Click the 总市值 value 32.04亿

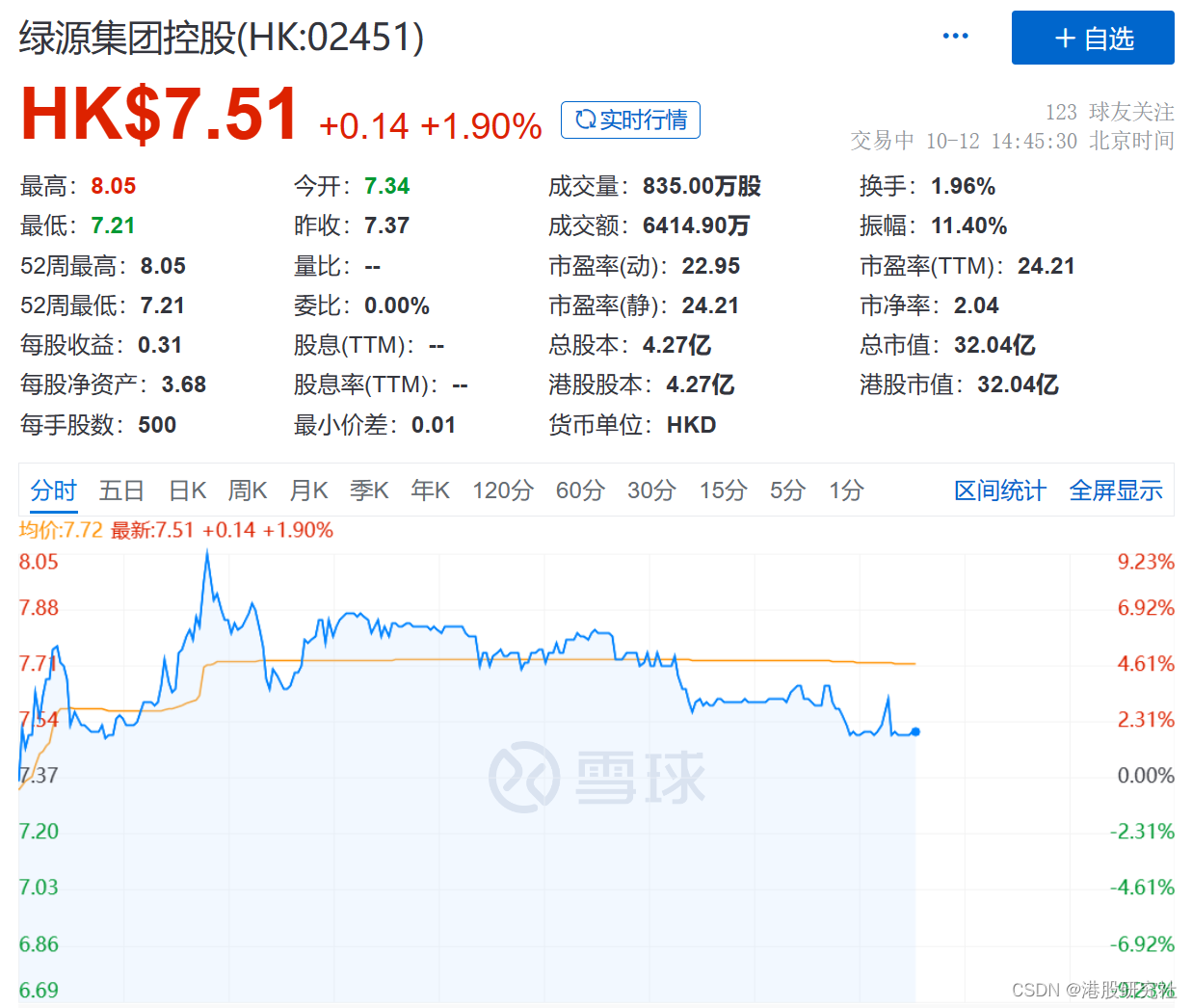(994, 345)
